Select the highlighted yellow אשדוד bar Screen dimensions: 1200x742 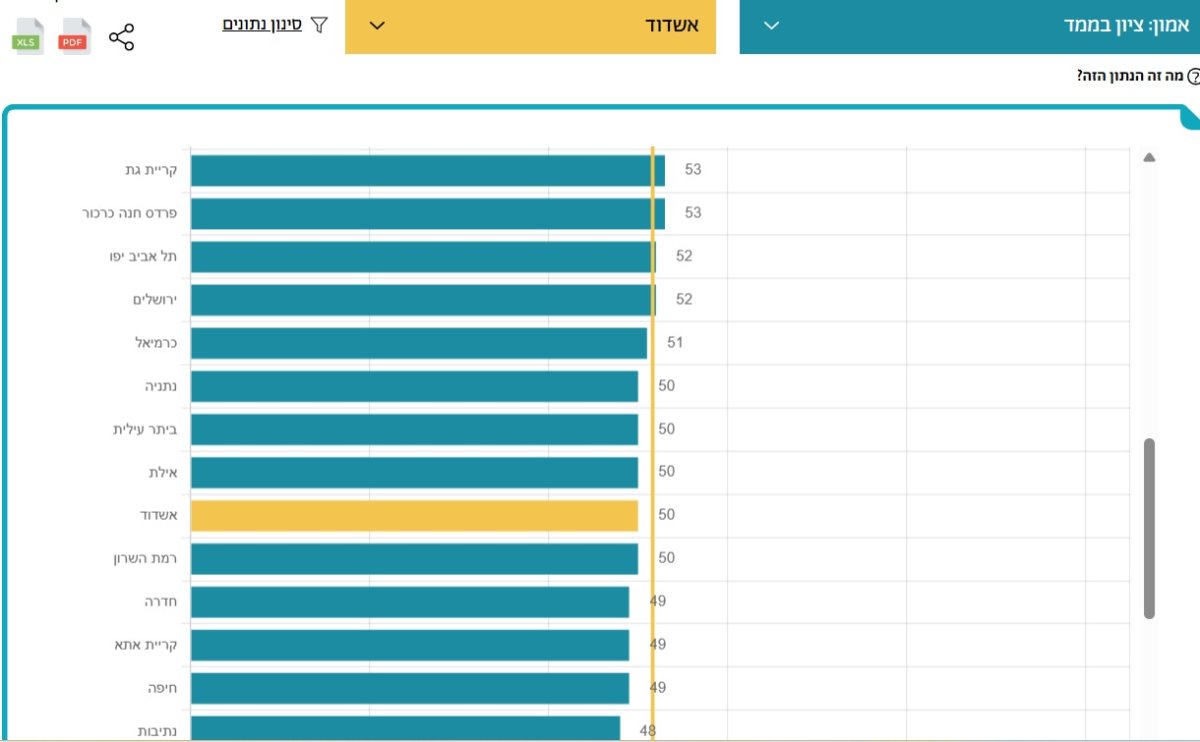pos(414,515)
